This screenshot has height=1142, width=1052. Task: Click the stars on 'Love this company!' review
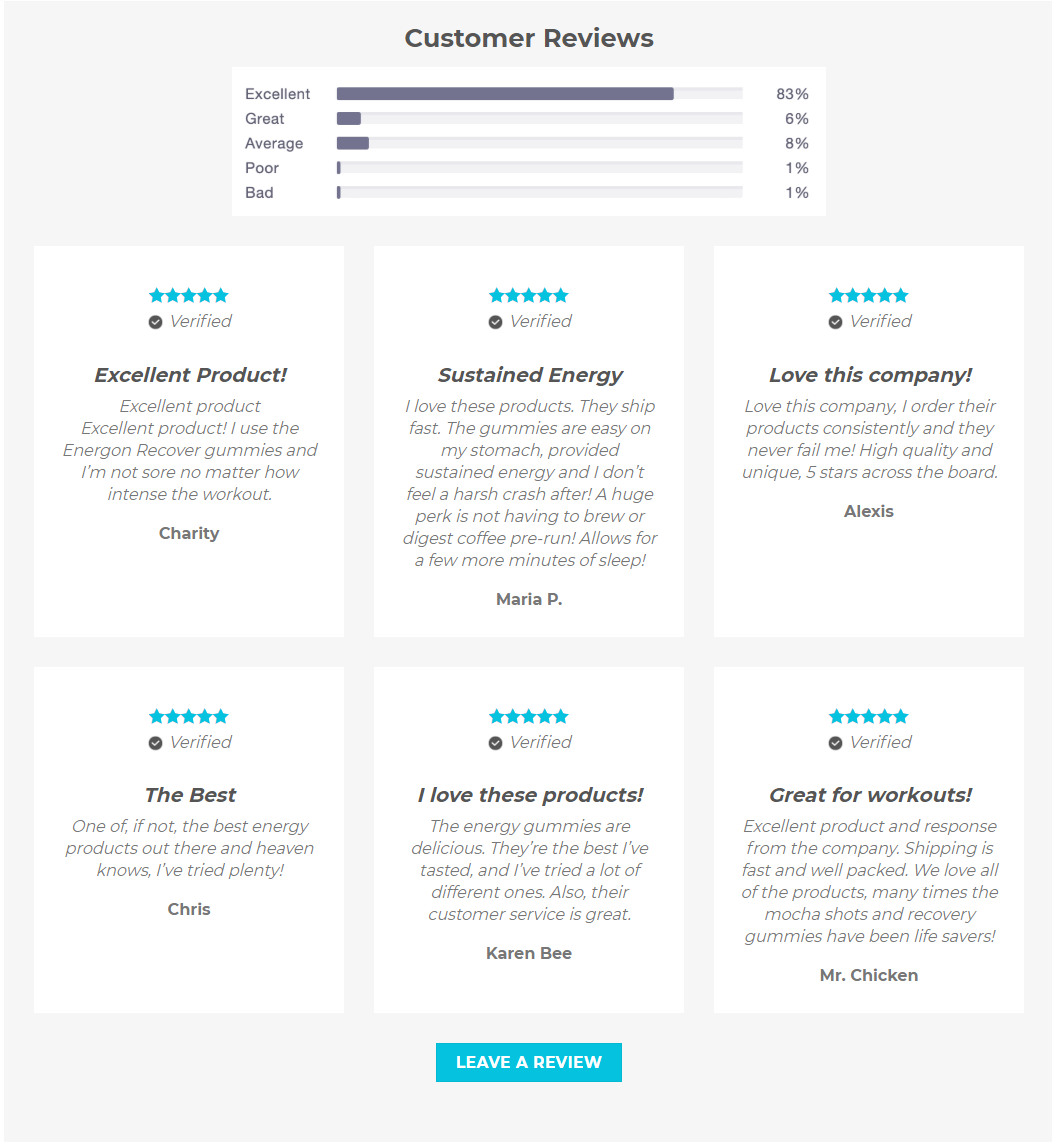pos(869,296)
